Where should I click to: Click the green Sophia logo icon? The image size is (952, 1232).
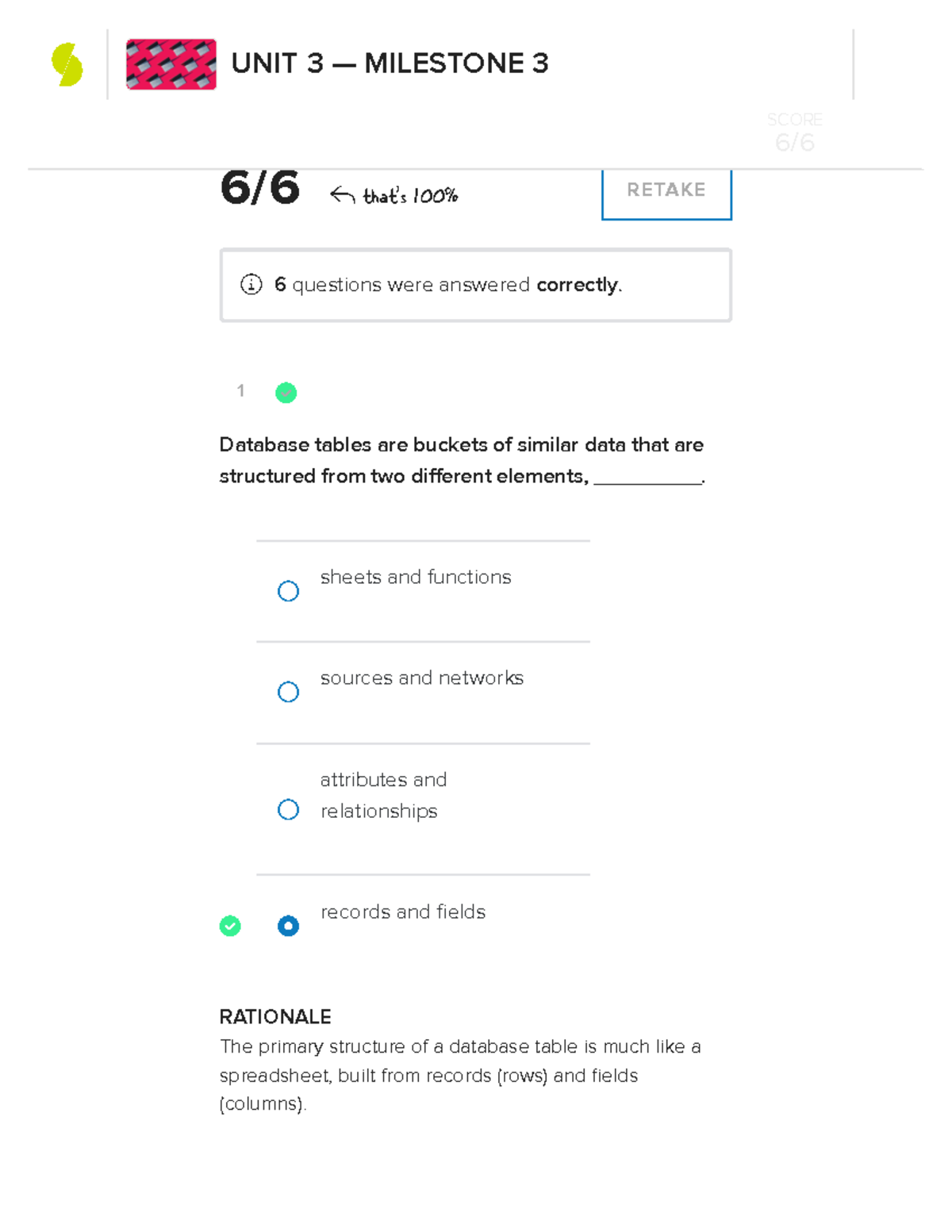pyautogui.click(x=67, y=64)
